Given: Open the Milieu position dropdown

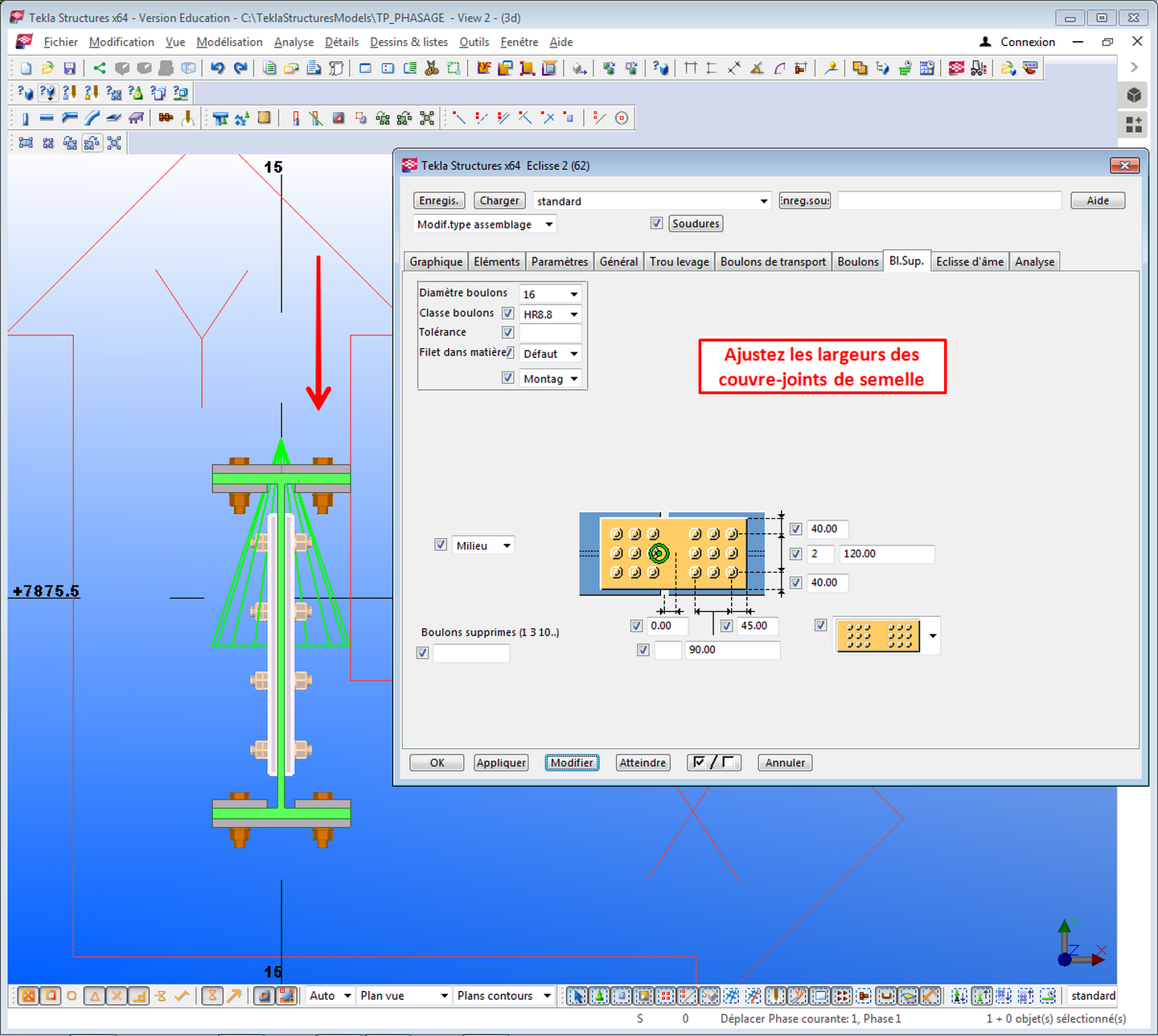Looking at the screenshot, I should tap(507, 545).
